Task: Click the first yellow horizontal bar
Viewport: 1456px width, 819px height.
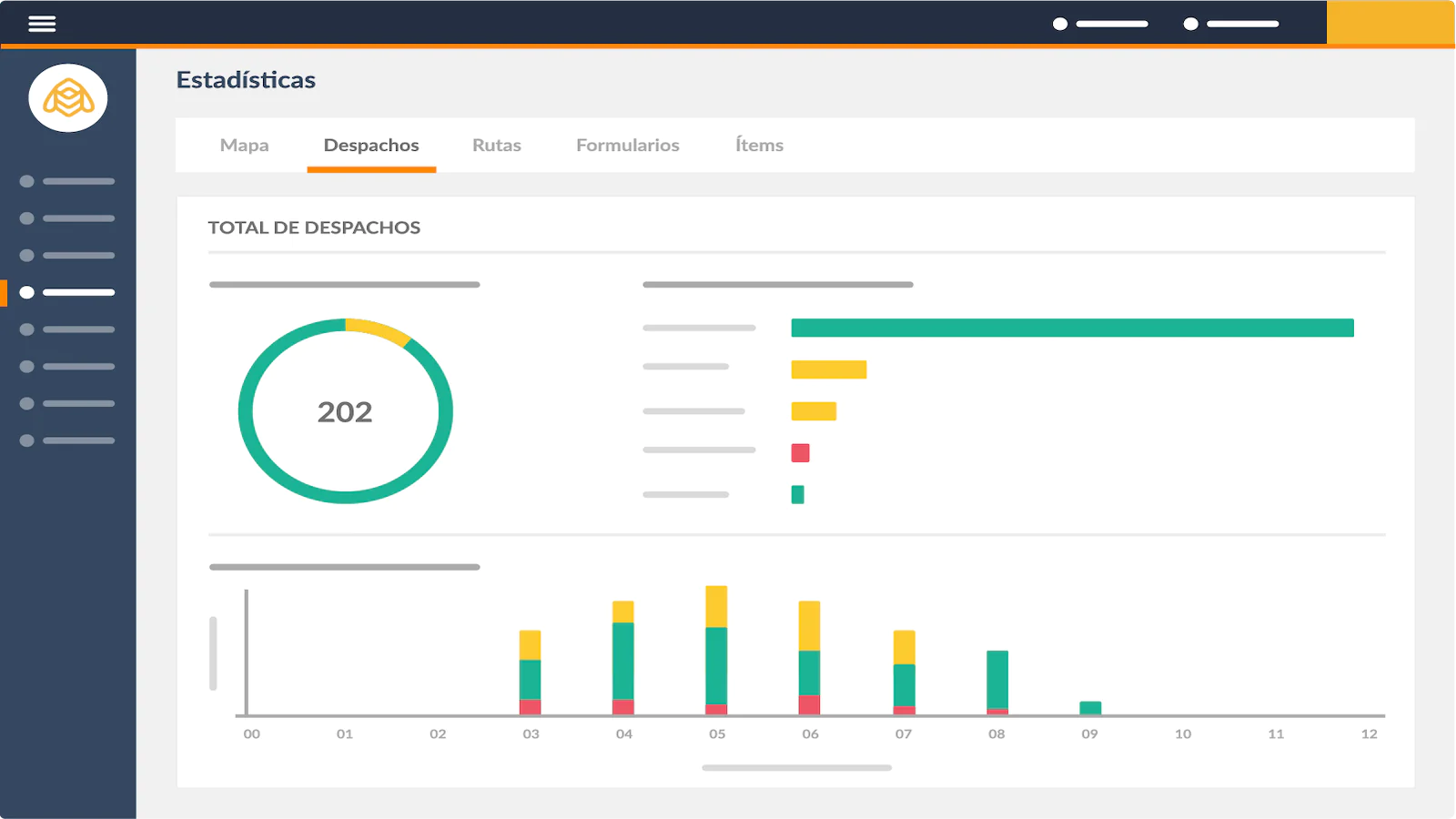Action: 829,369
